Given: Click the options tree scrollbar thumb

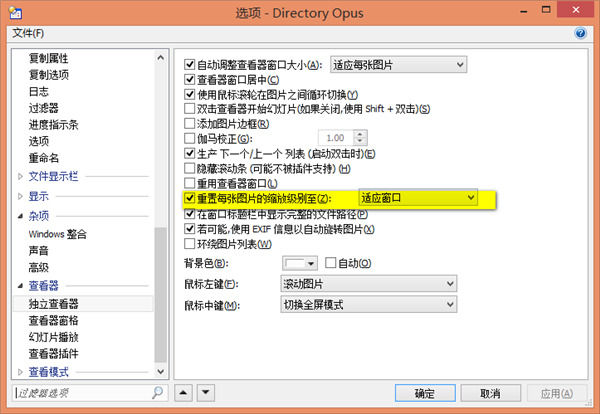Looking at the screenshot, I should pos(161,295).
